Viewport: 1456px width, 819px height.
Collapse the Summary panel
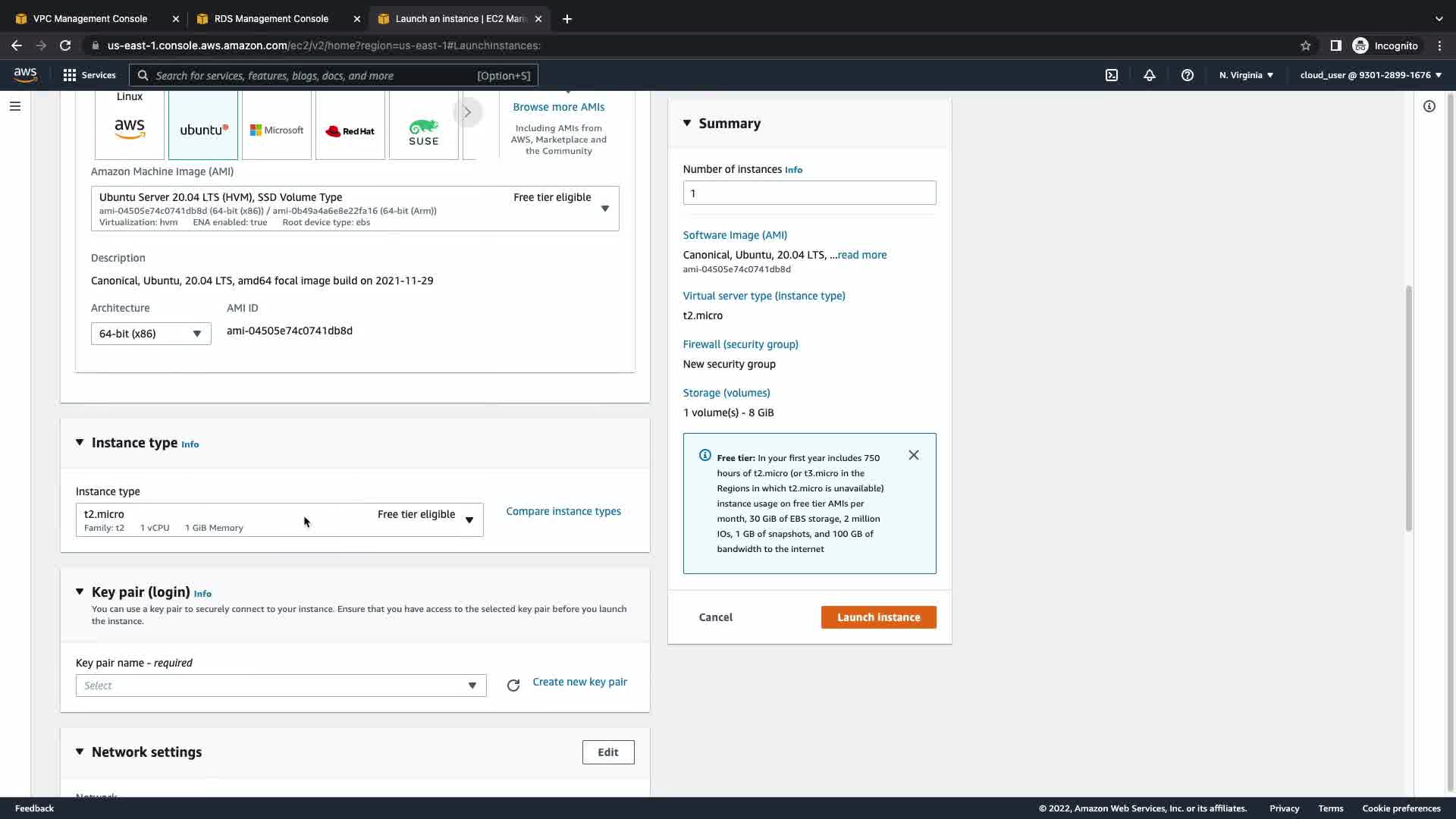click(x=687, y=123)
